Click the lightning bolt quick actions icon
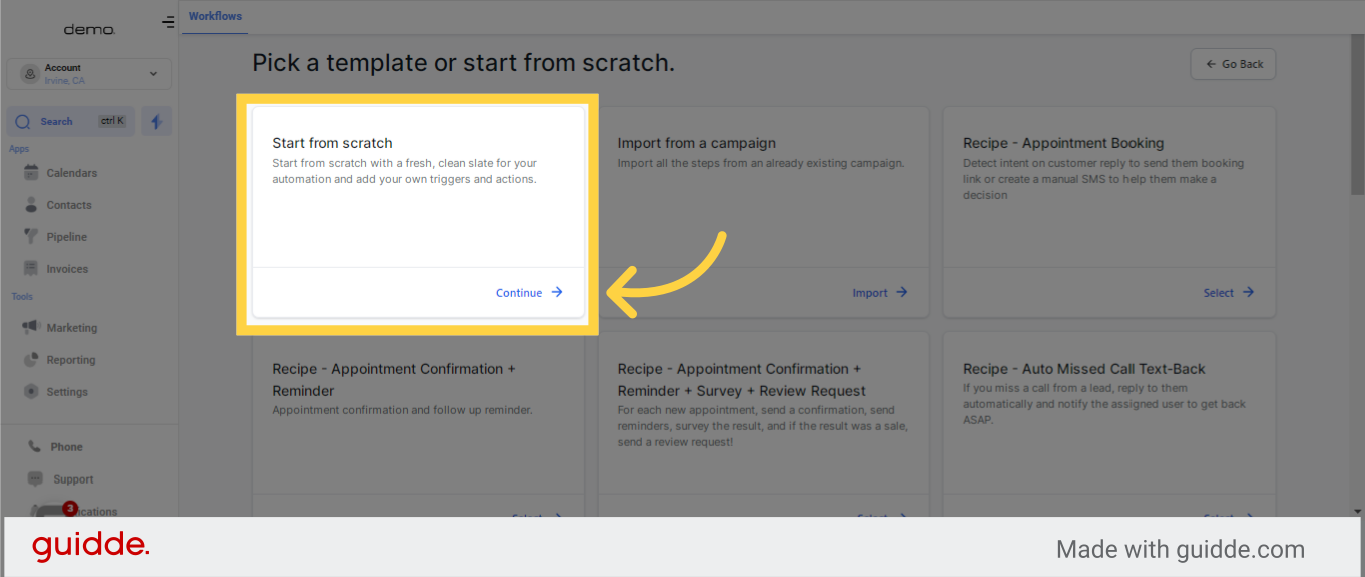This screenshot has width=1365, height=577. pyautogui.click(x=156, y=122)
